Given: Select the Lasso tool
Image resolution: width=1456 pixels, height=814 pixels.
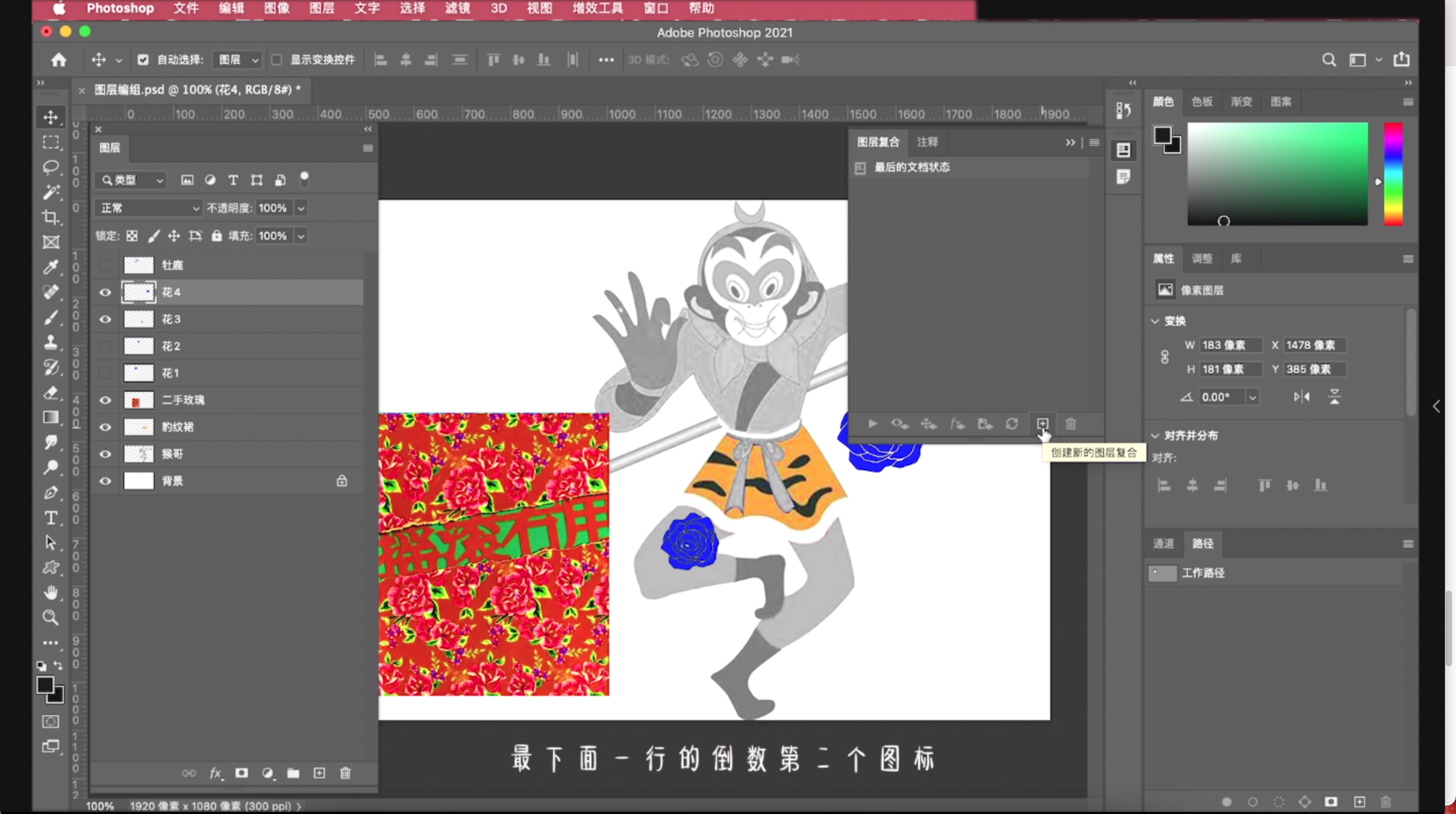Looking at the screenshot, I should coord(51,167).
